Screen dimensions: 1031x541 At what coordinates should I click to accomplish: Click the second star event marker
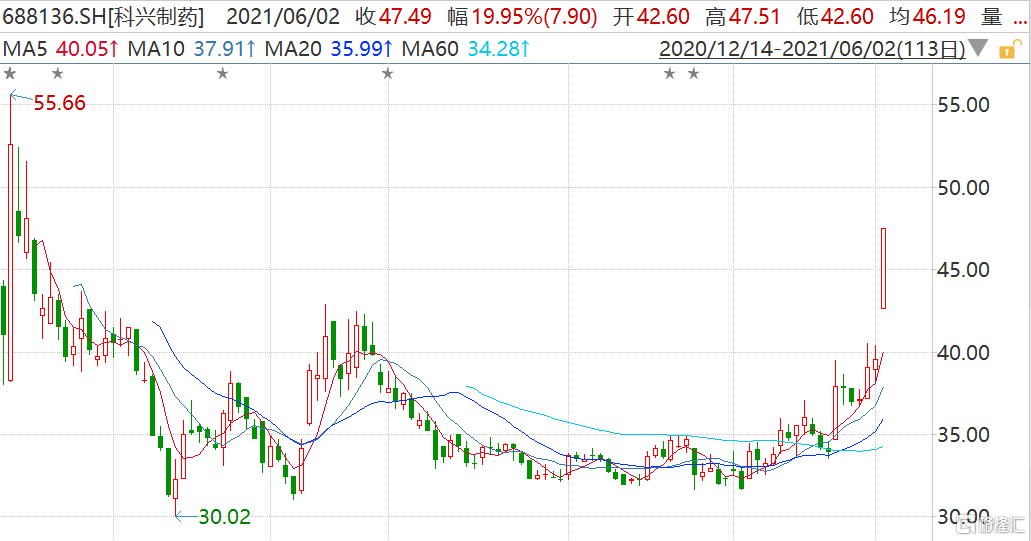click(58, 74)
